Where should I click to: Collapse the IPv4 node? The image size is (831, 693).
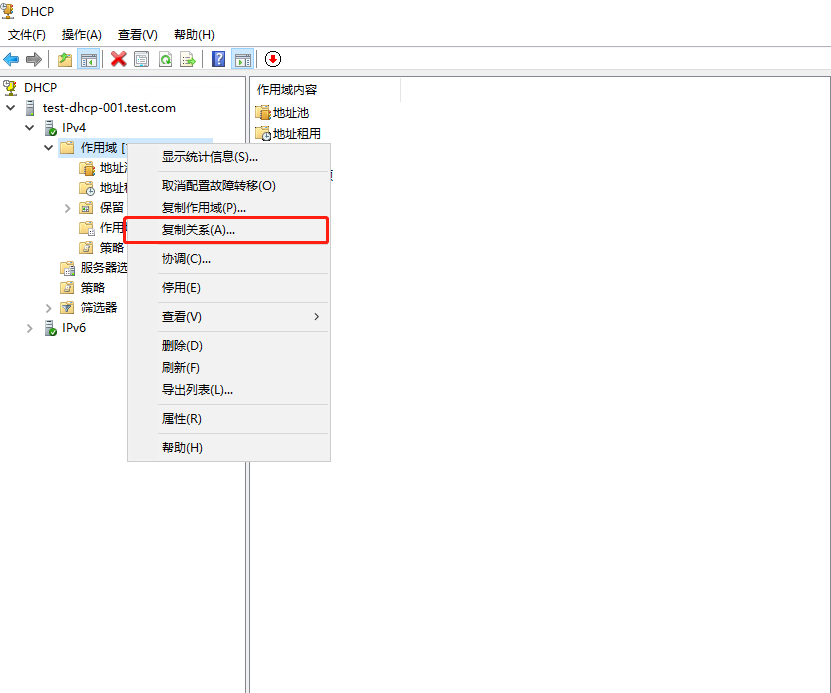coord(30,128)
